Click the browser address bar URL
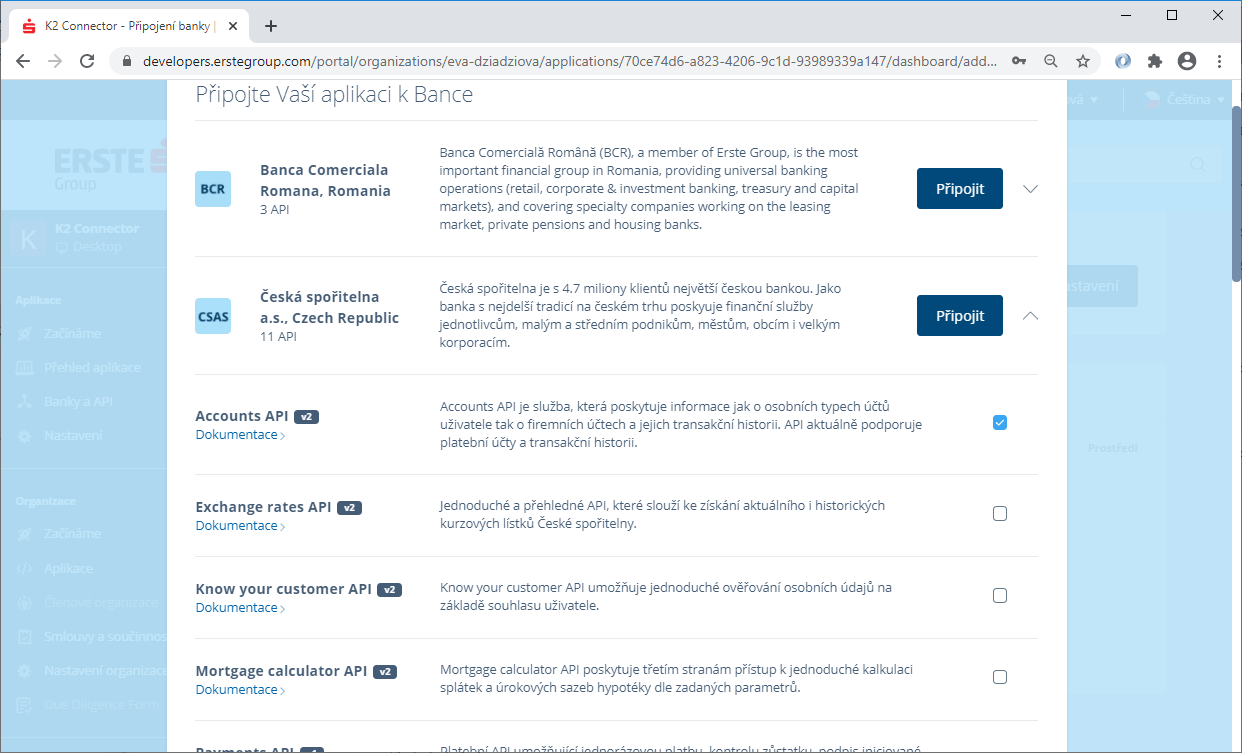 coord(568,61)
